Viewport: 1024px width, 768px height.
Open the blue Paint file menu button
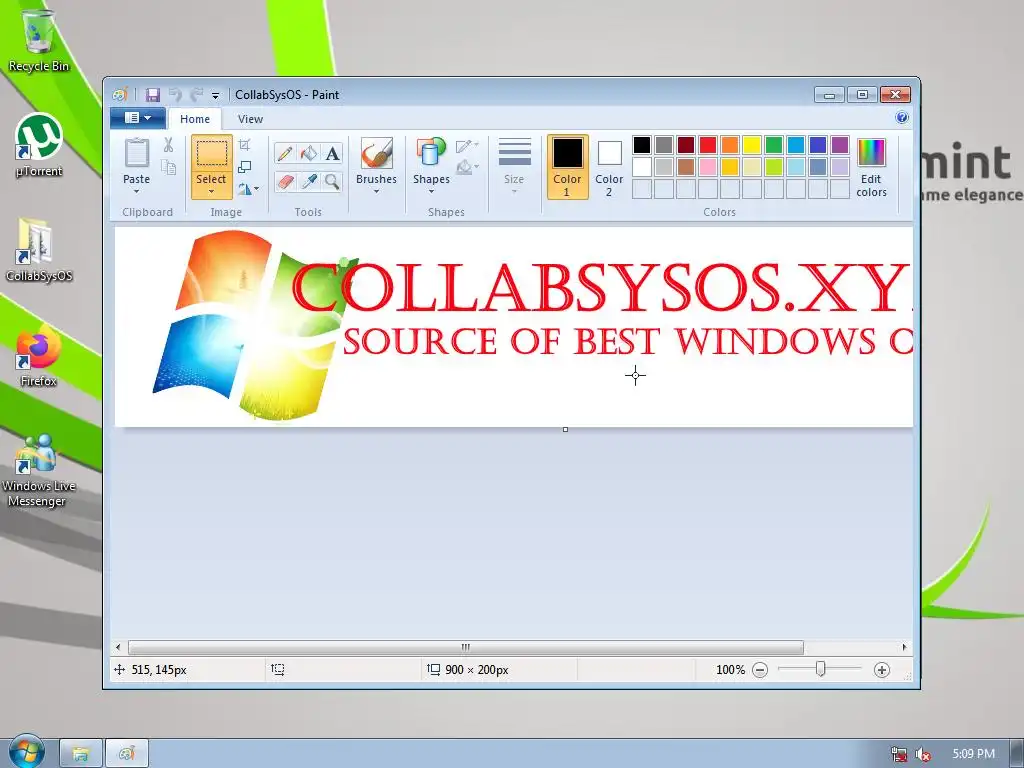pyautogui.click(x=138, y=118)
